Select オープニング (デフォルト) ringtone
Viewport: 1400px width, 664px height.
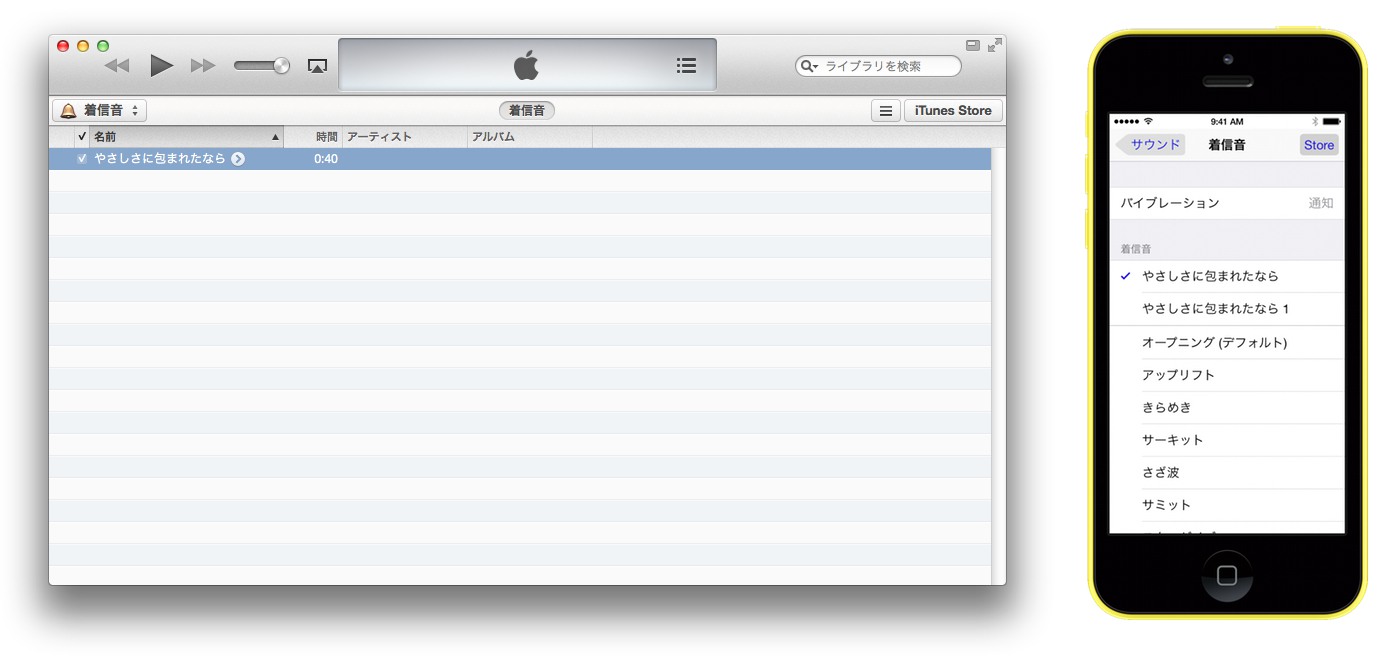coord(1227,342)
